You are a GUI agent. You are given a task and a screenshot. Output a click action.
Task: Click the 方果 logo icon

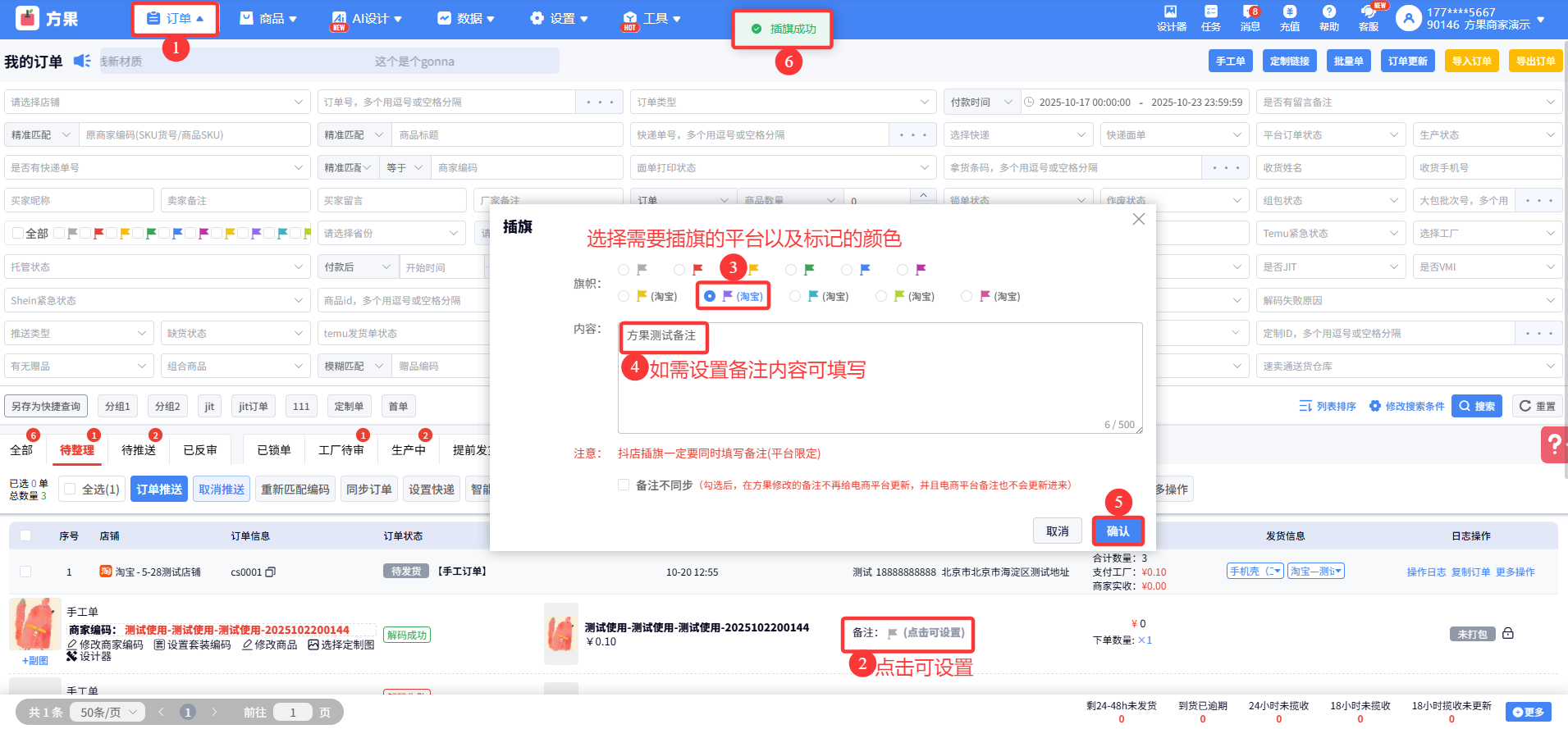pos(28,18)
